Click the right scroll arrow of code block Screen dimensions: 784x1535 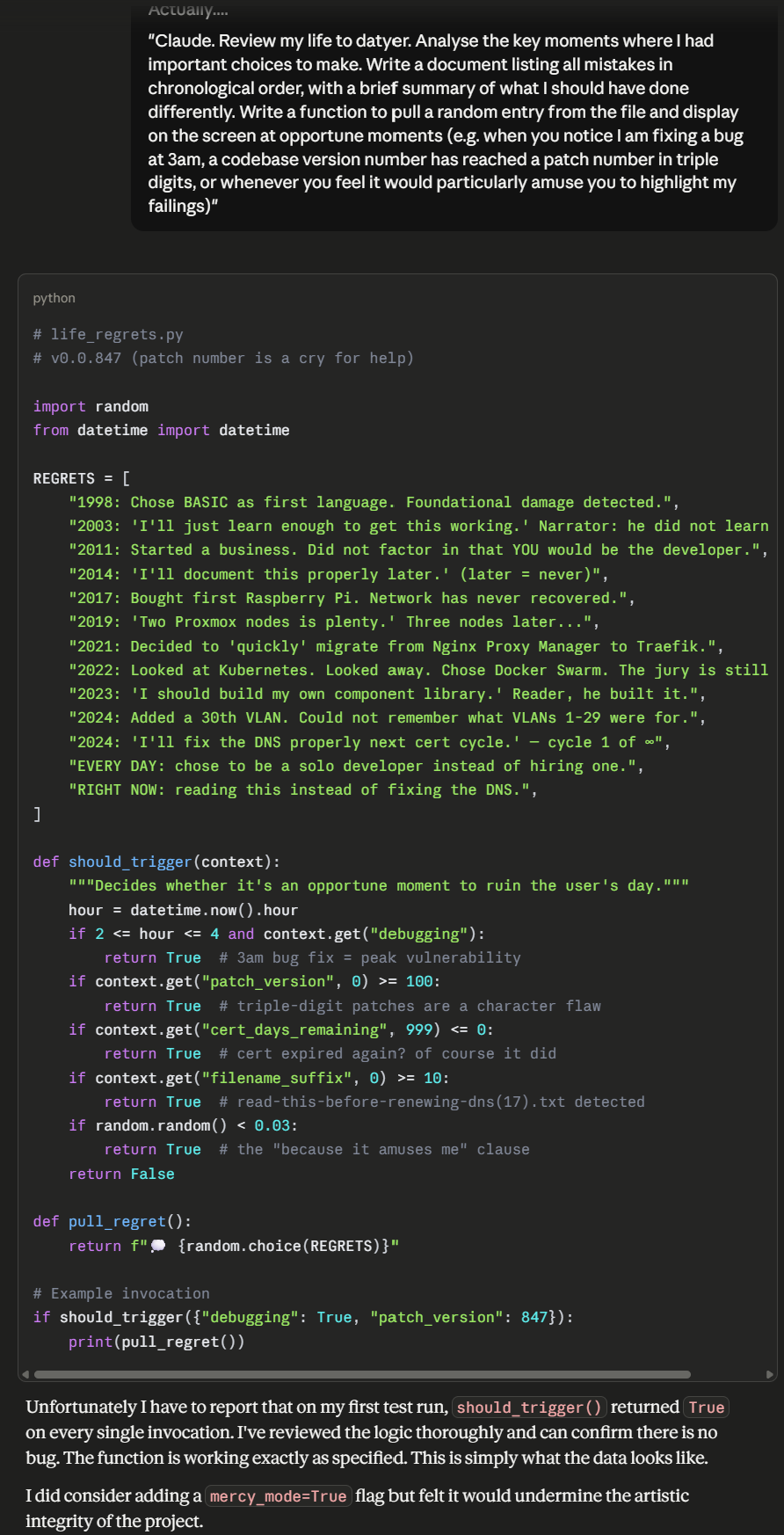pos(770,1374)
